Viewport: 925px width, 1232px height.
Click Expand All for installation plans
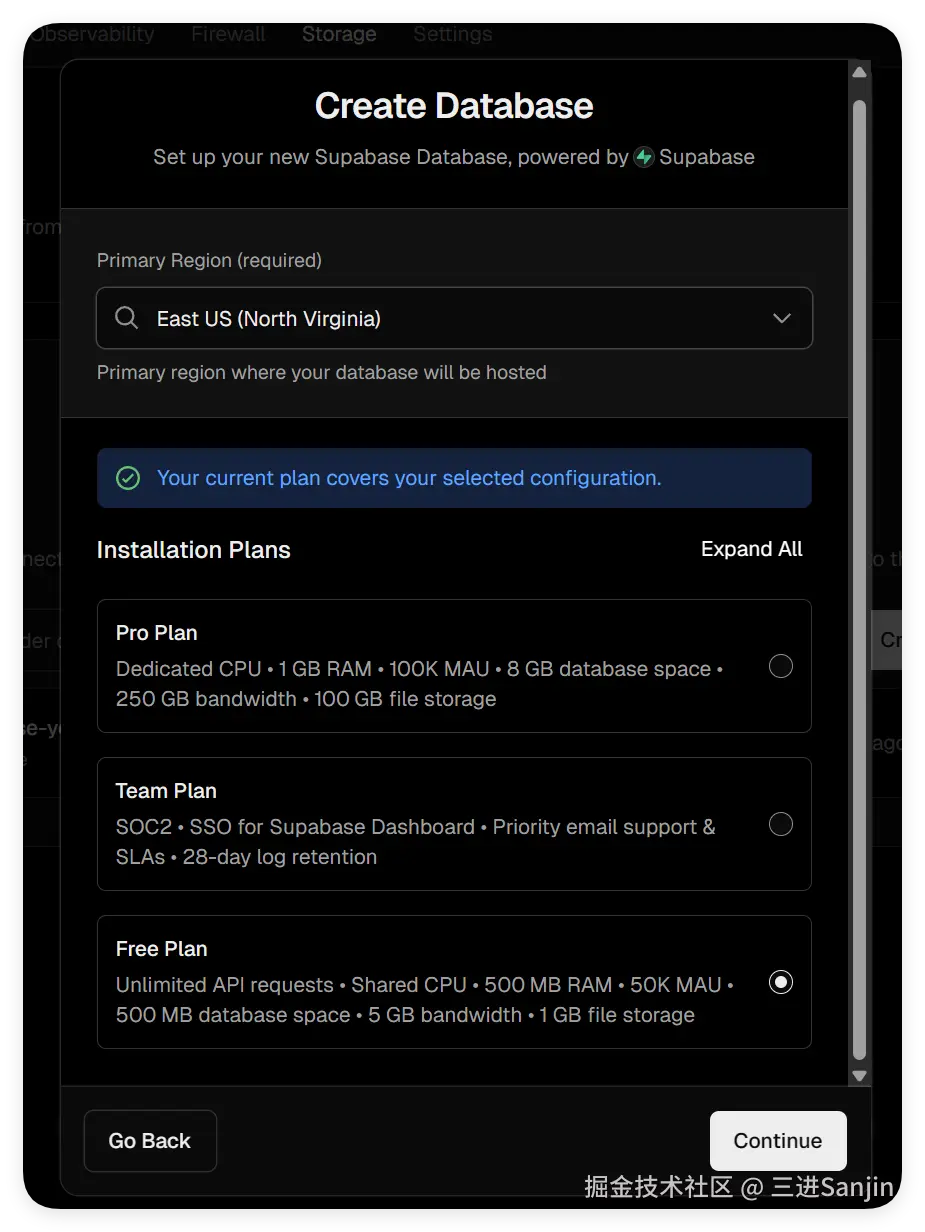(x=752, y=549)
